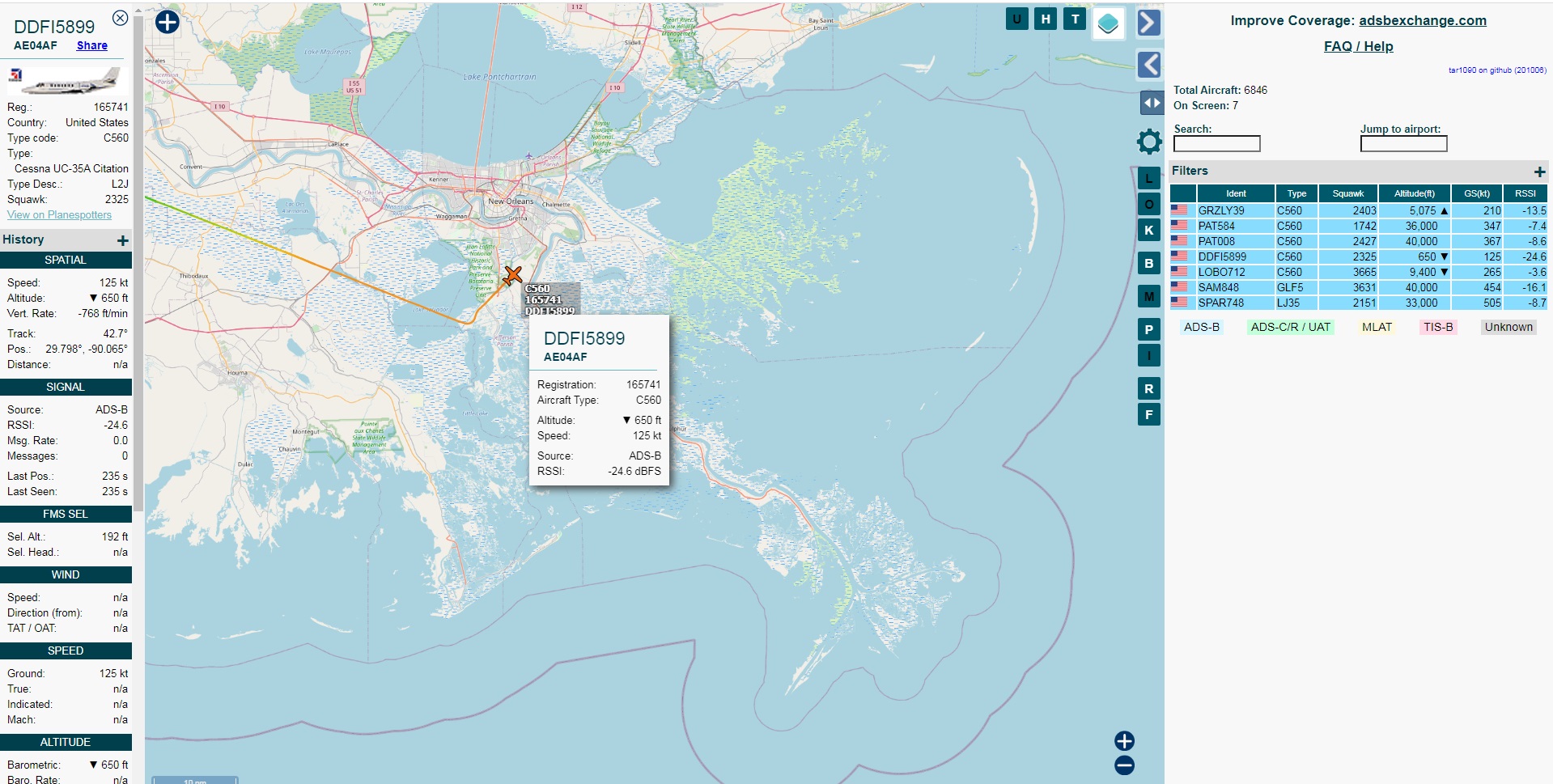
Task: Open the Share link
Action: pos(92,45)
